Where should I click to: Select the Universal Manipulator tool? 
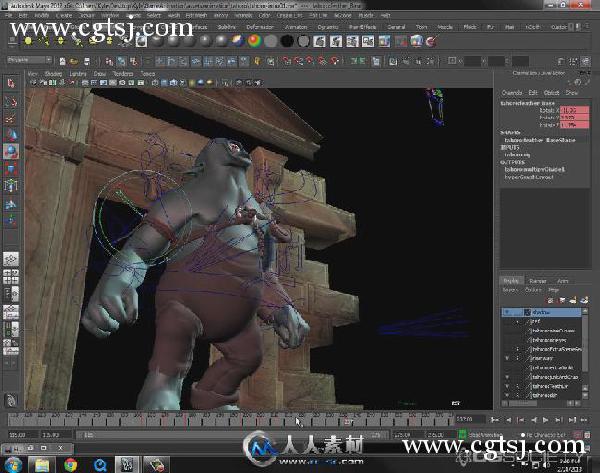pos(11,186)
